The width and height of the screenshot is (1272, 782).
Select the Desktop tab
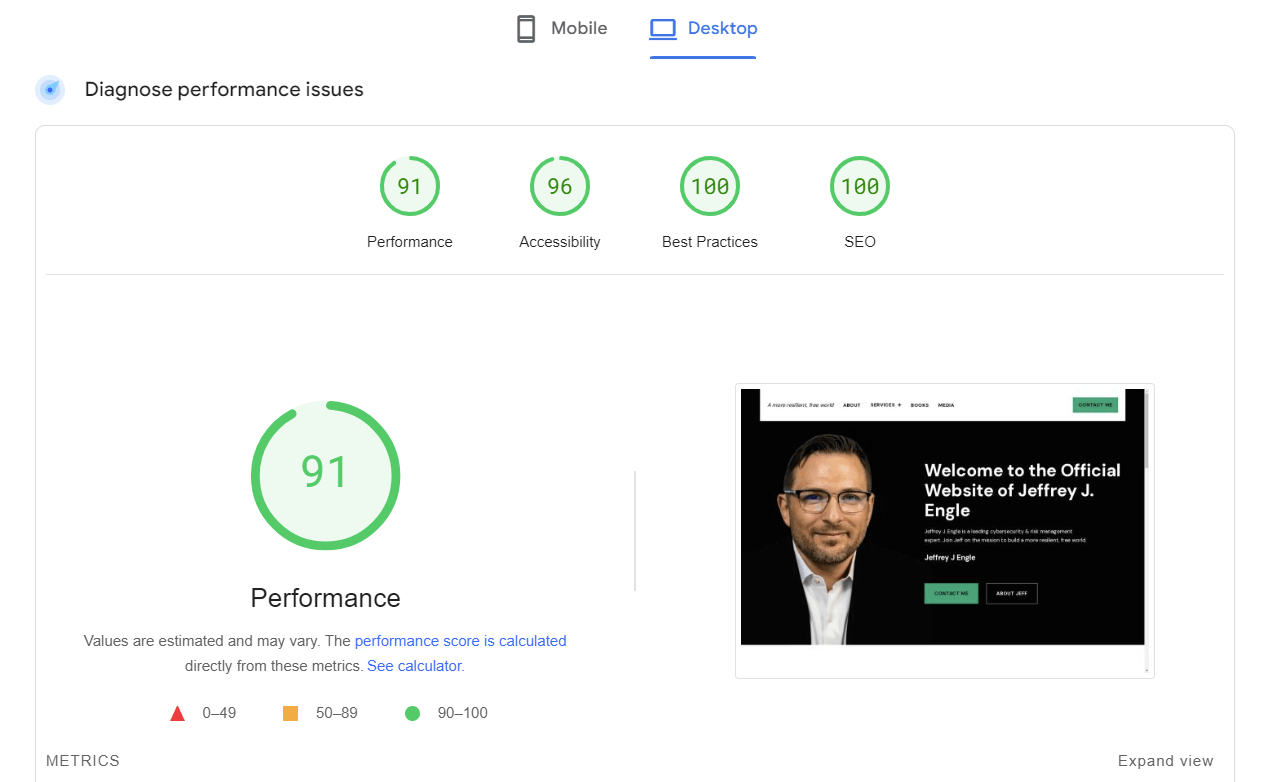pyautogui.click(x=703, y=29)
